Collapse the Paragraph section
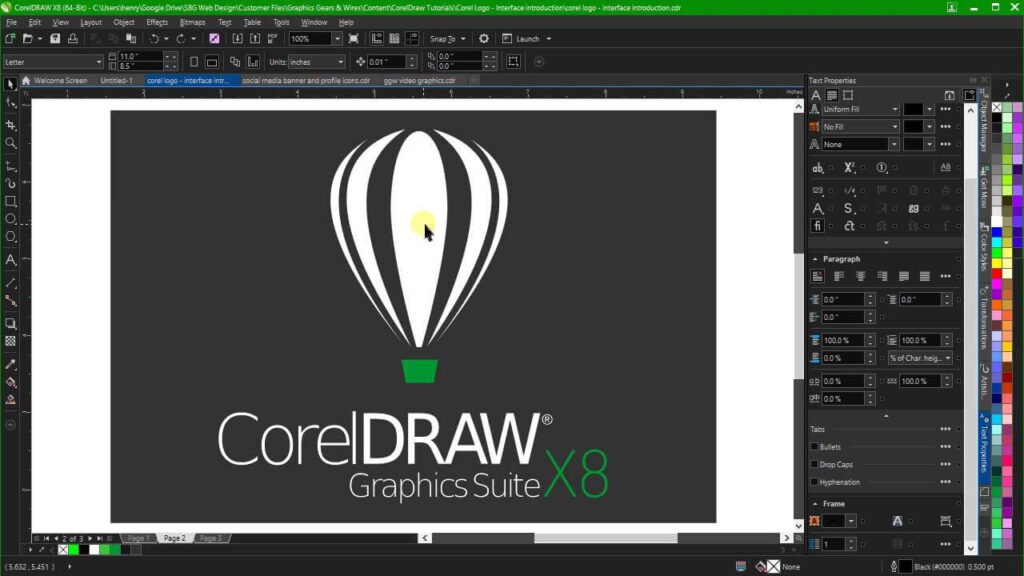Image resolution: width=1024 pixels, height=576 pixels. click(815, 259)
